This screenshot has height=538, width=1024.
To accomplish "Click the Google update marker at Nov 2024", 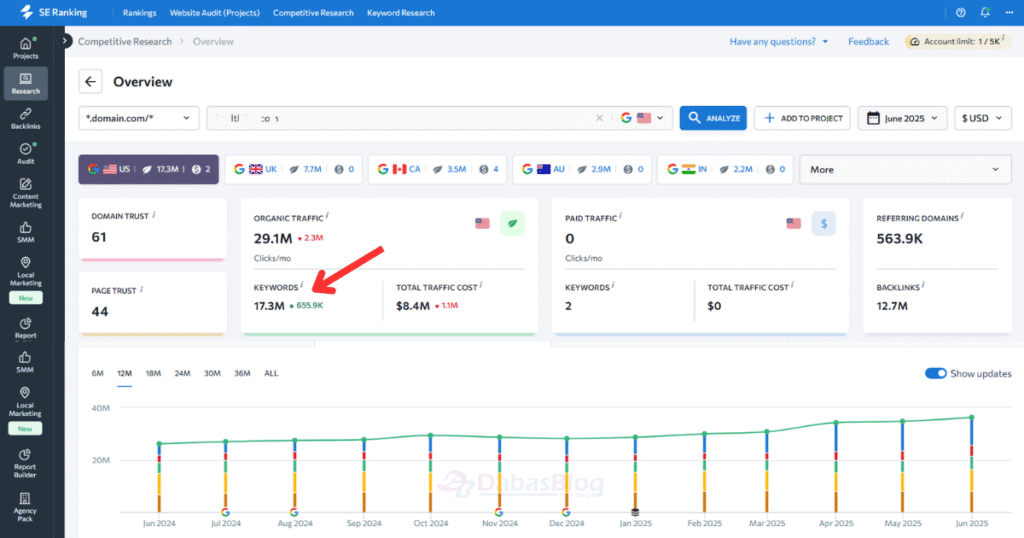I will click(x=499, y=513).
